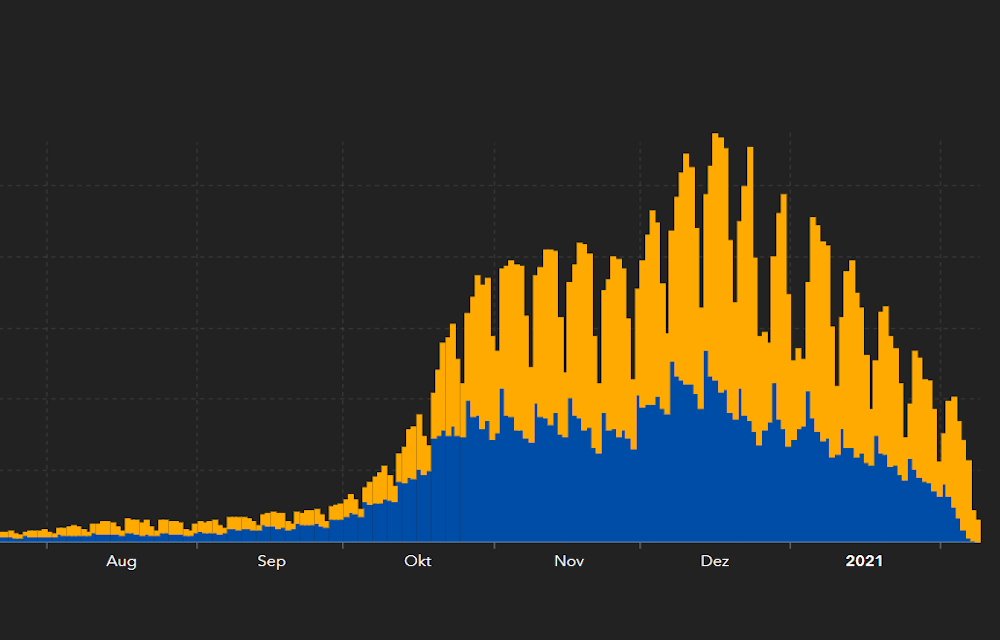Click axis tick mark between Aug and Sep
This screenshot has height=640, width=1000.
point(197,545)
